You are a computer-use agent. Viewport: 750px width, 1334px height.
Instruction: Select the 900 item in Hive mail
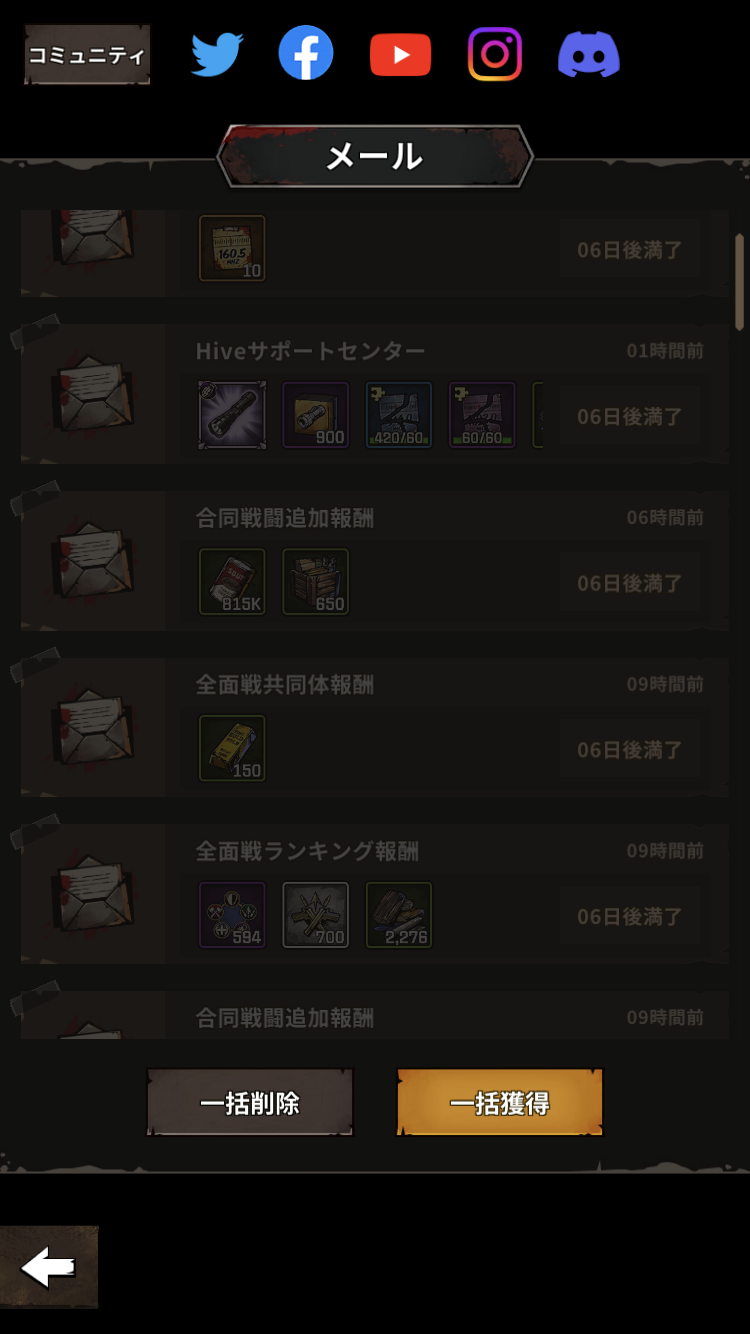click(316, 415)
